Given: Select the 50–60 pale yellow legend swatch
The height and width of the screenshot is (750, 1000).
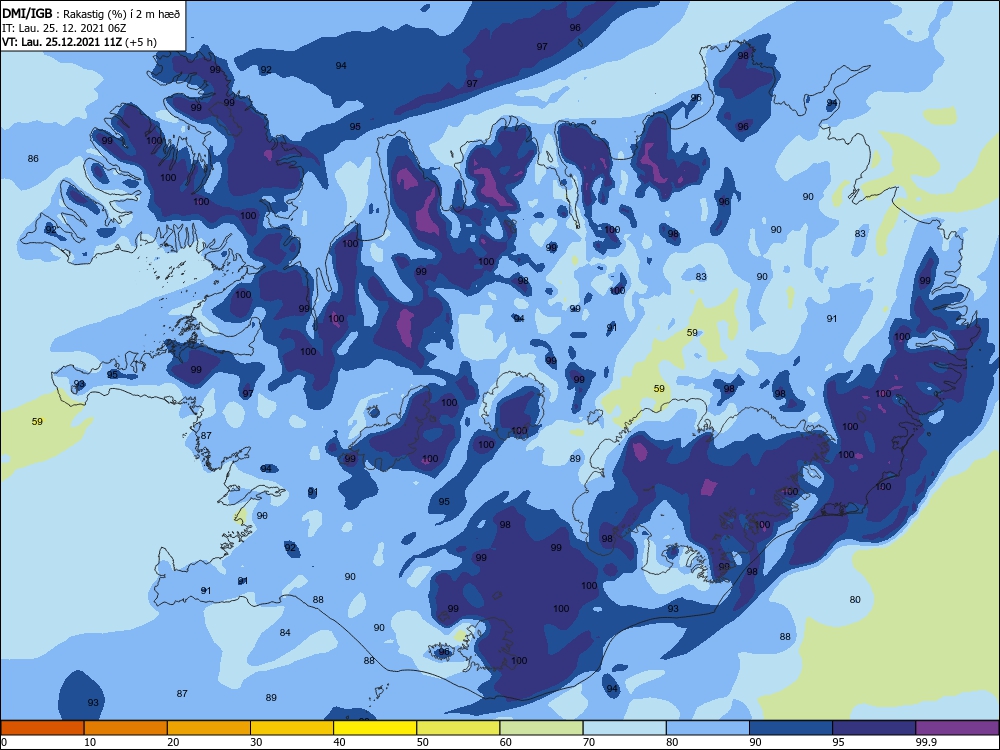Looking at the screenshot, I should tap(458, 728).
